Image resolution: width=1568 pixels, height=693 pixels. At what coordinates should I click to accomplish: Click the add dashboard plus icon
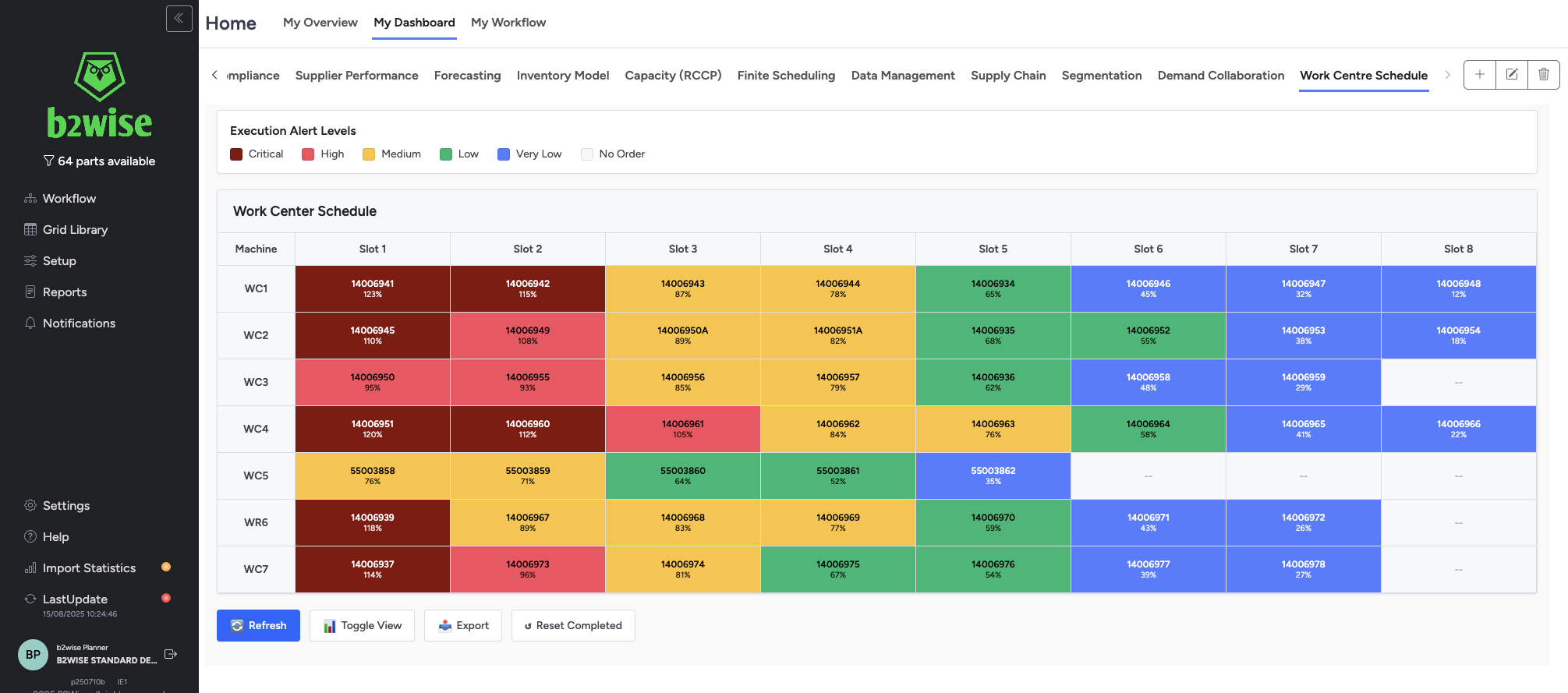(x=1479, y=75)
